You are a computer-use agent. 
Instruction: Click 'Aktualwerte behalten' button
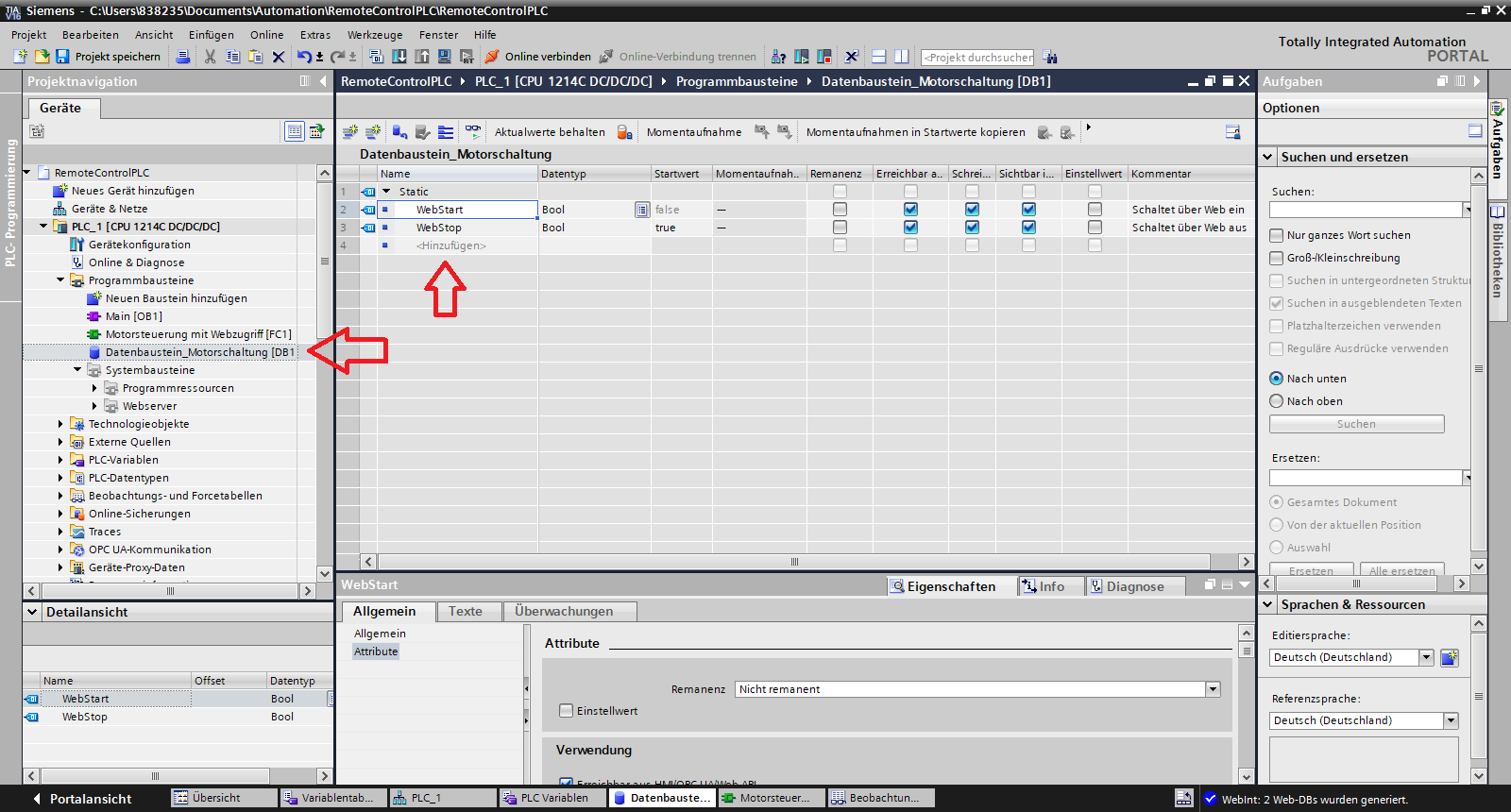[x=550, y=132]
